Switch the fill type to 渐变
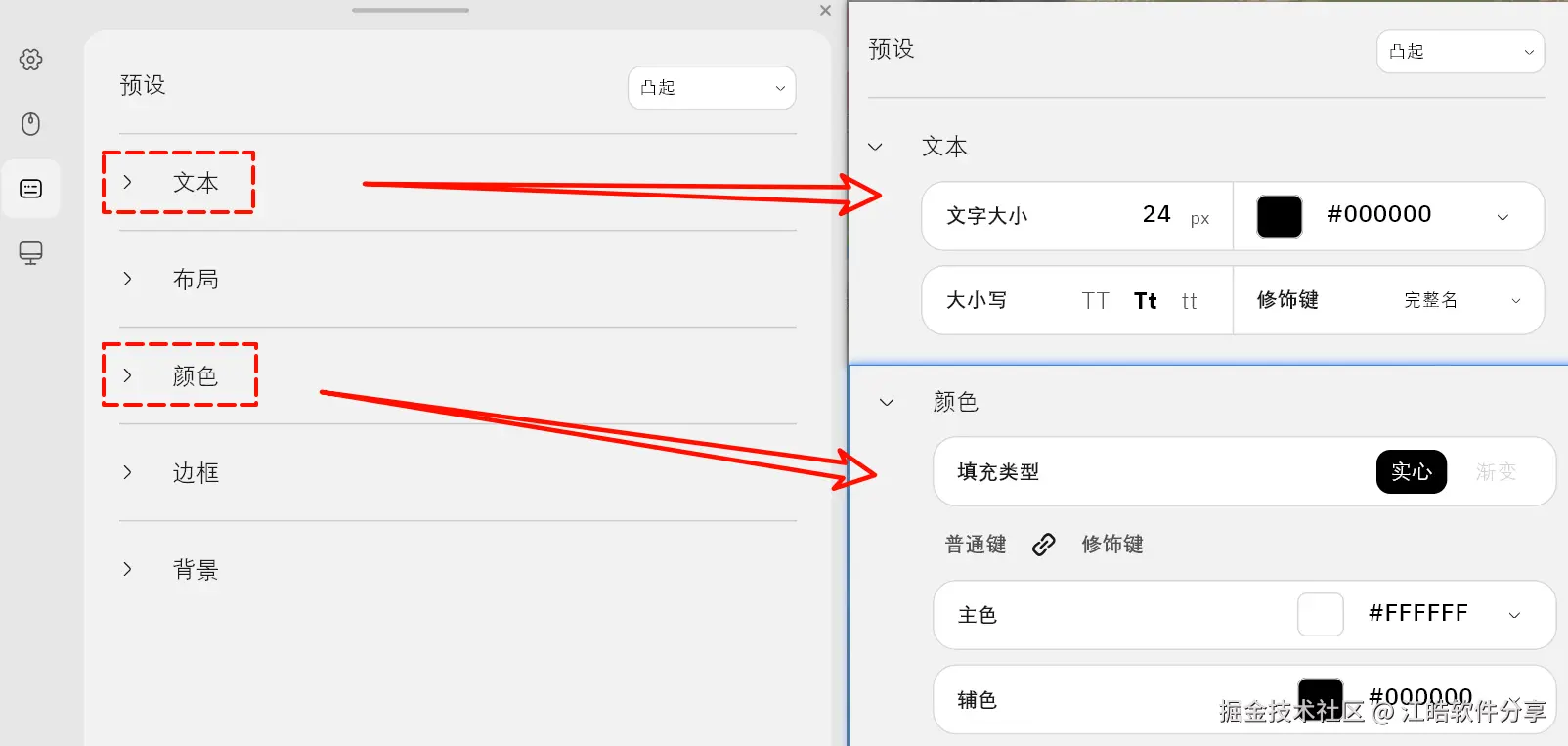 click(x=1496, y=472)
